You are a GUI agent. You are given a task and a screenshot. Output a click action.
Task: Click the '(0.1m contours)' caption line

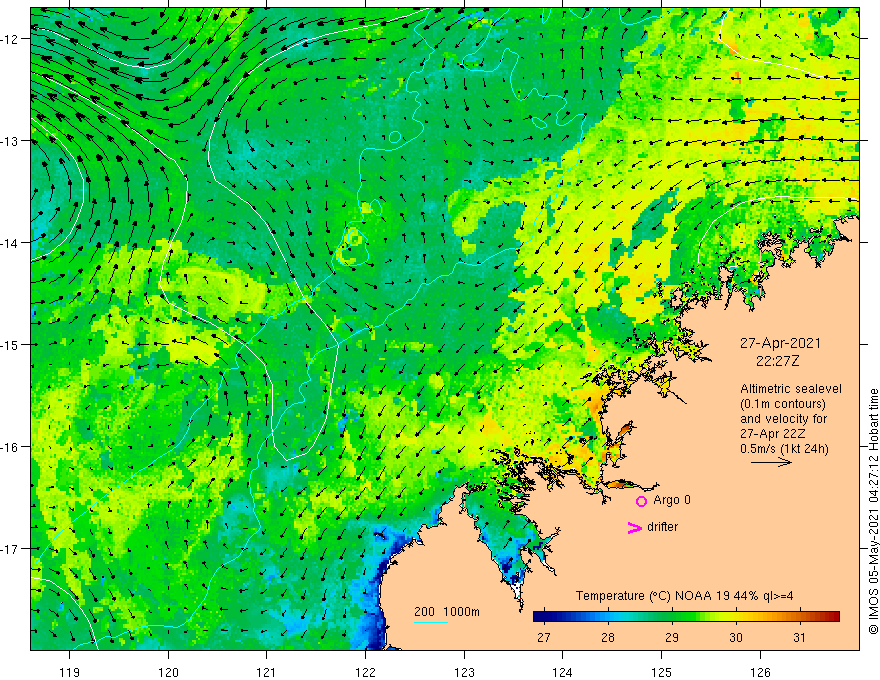[783, 404]
